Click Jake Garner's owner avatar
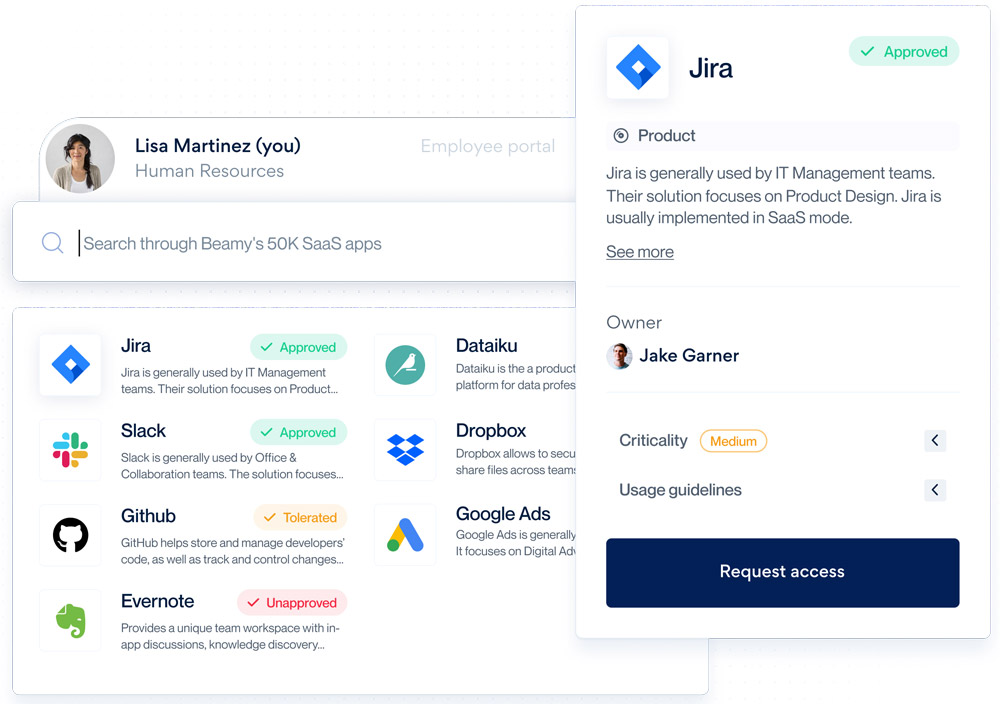 [619, 356]
